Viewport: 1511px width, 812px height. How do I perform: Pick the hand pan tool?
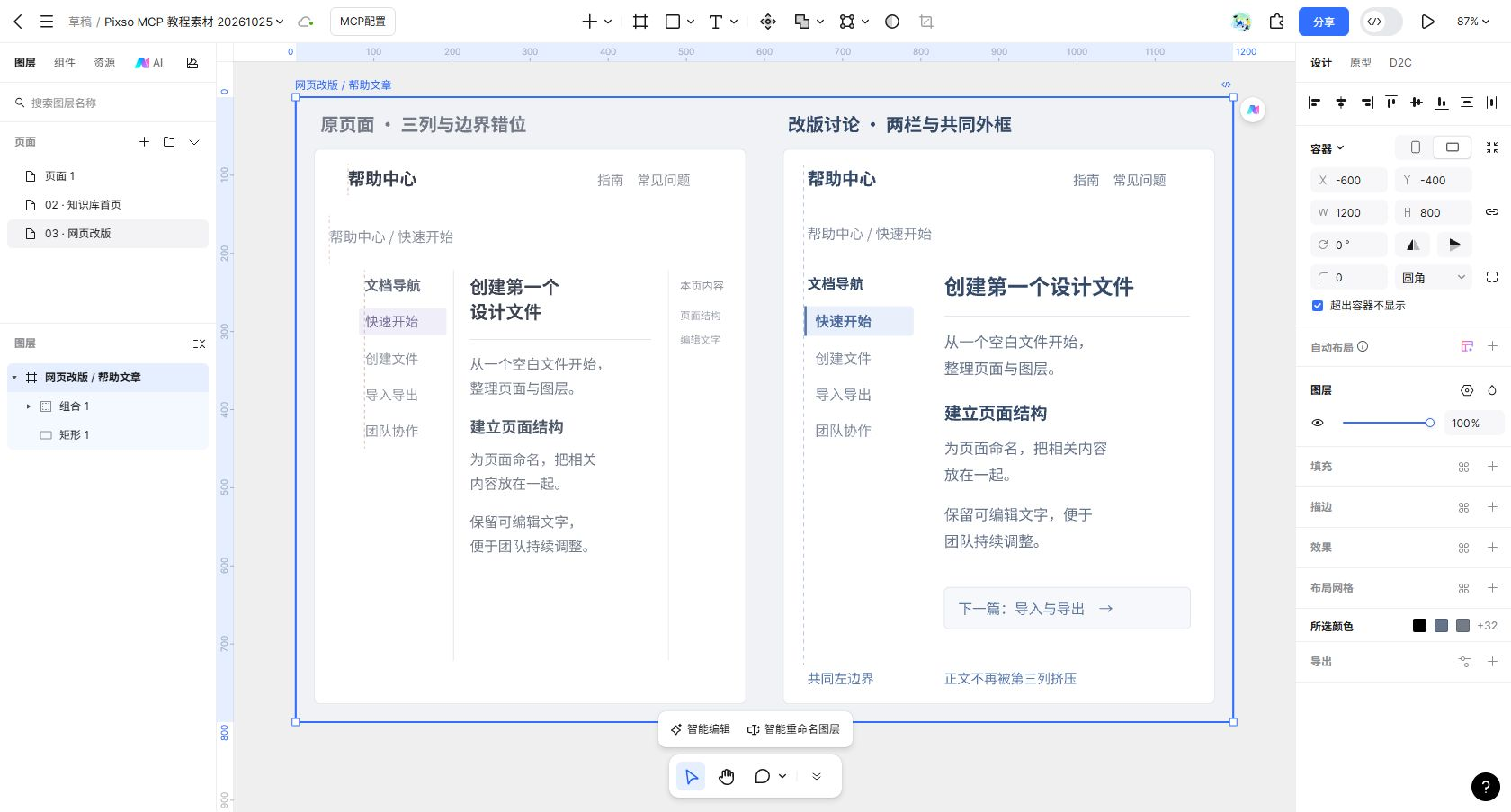coord(727,776)
